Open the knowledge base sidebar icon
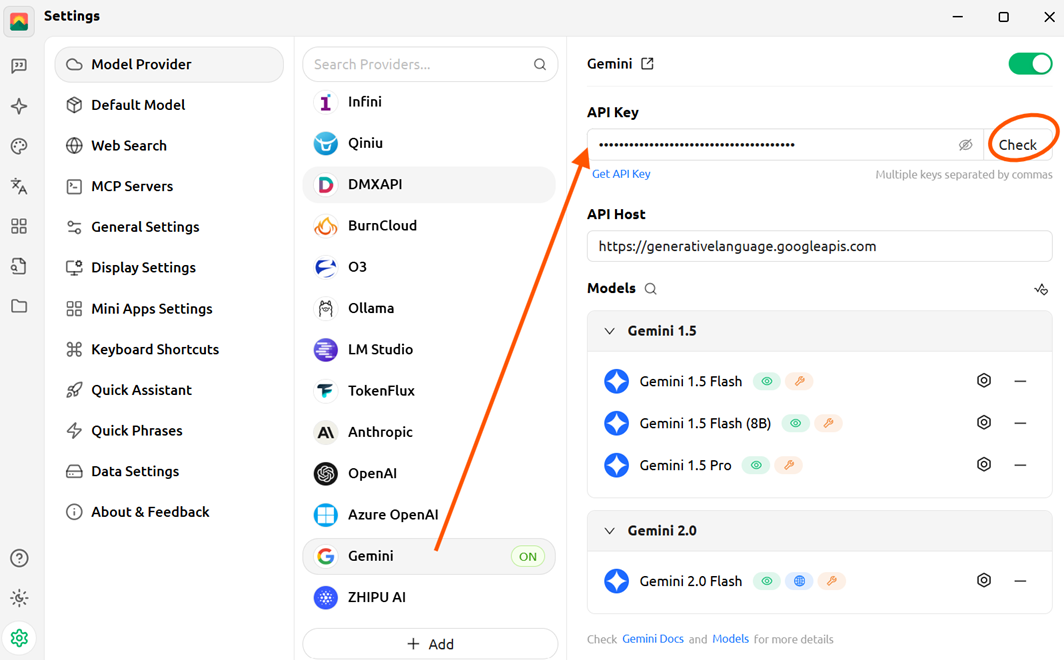The image size is (1064, 660). tap(19, 266)
